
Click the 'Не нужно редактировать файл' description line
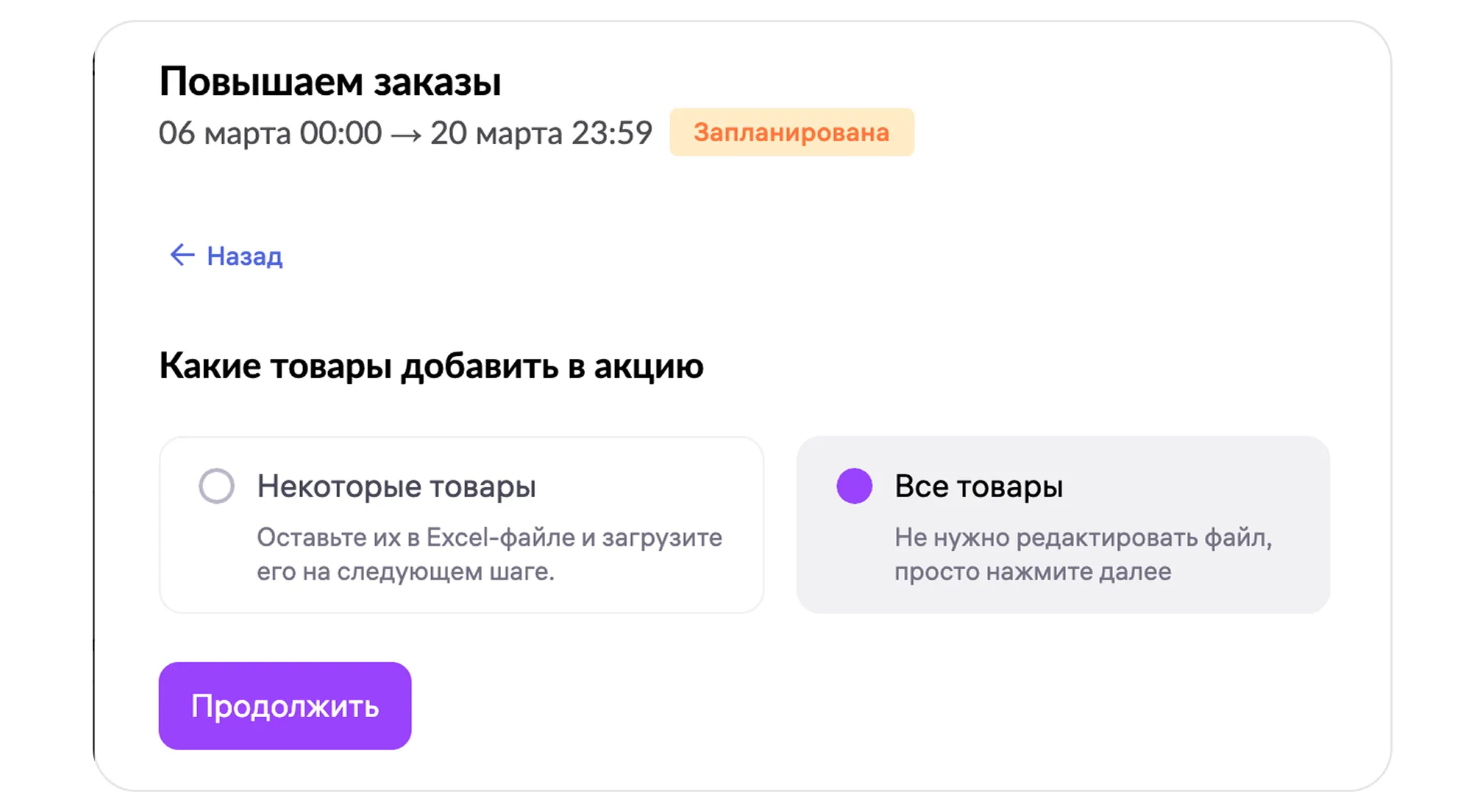pos(1083,538)
